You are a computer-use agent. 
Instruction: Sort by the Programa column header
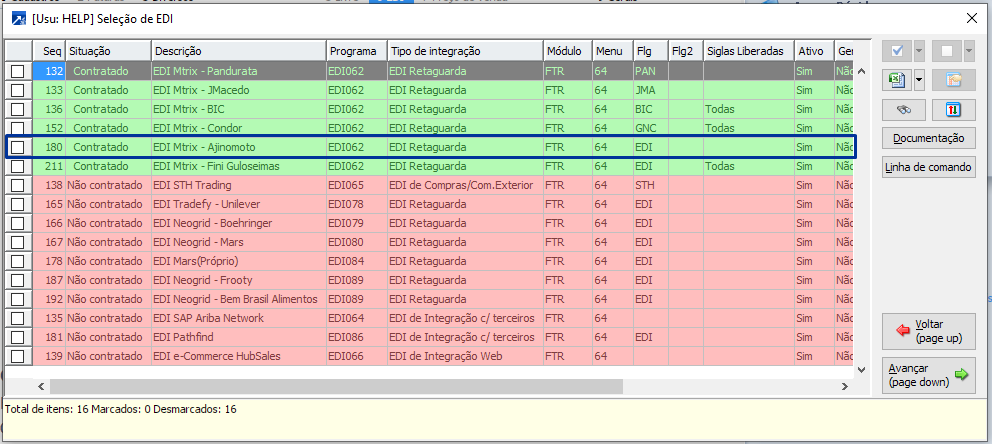[x=357, y=51]
